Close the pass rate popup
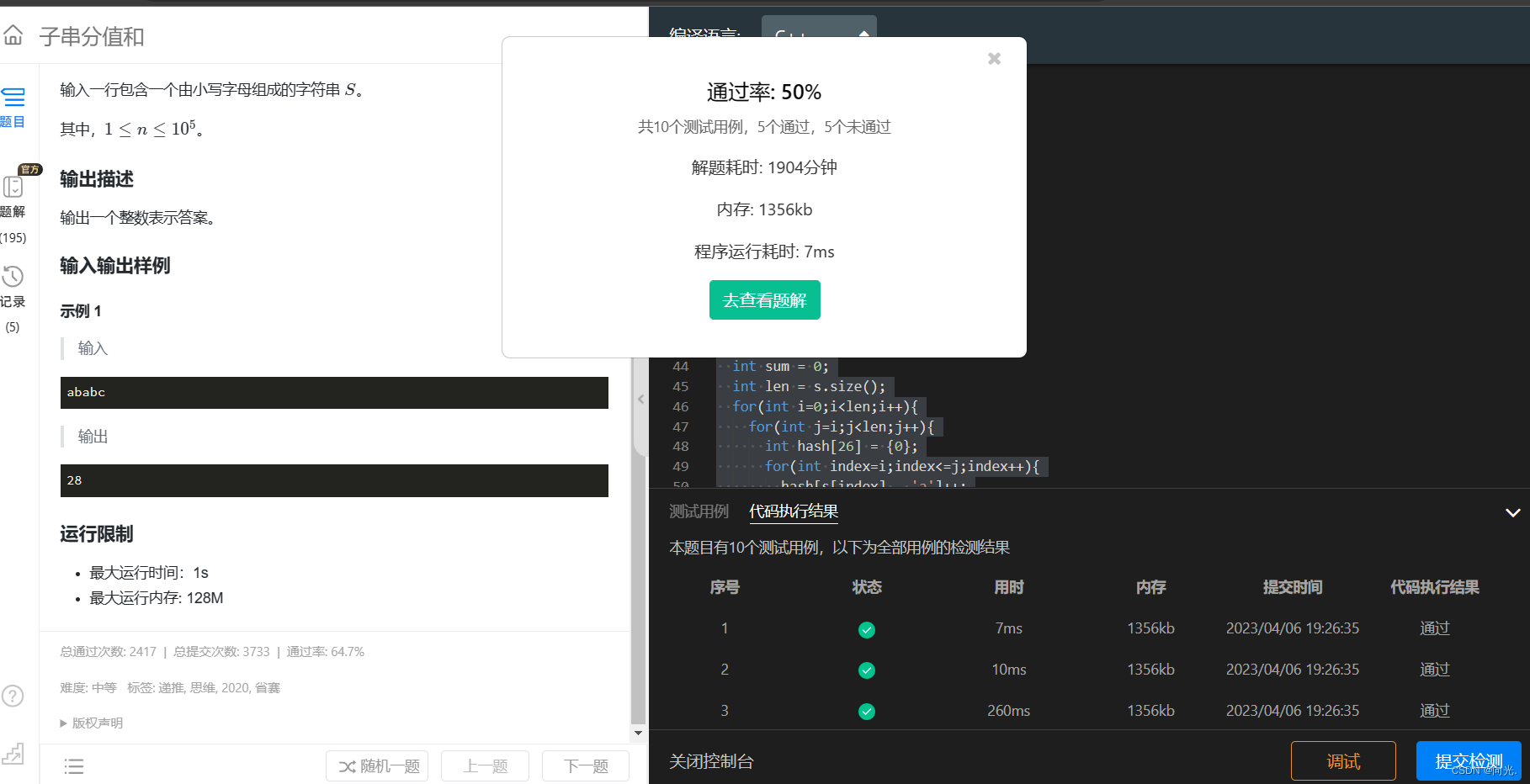Viewport: 1530px width, 784px height. [x=994, y=58]
